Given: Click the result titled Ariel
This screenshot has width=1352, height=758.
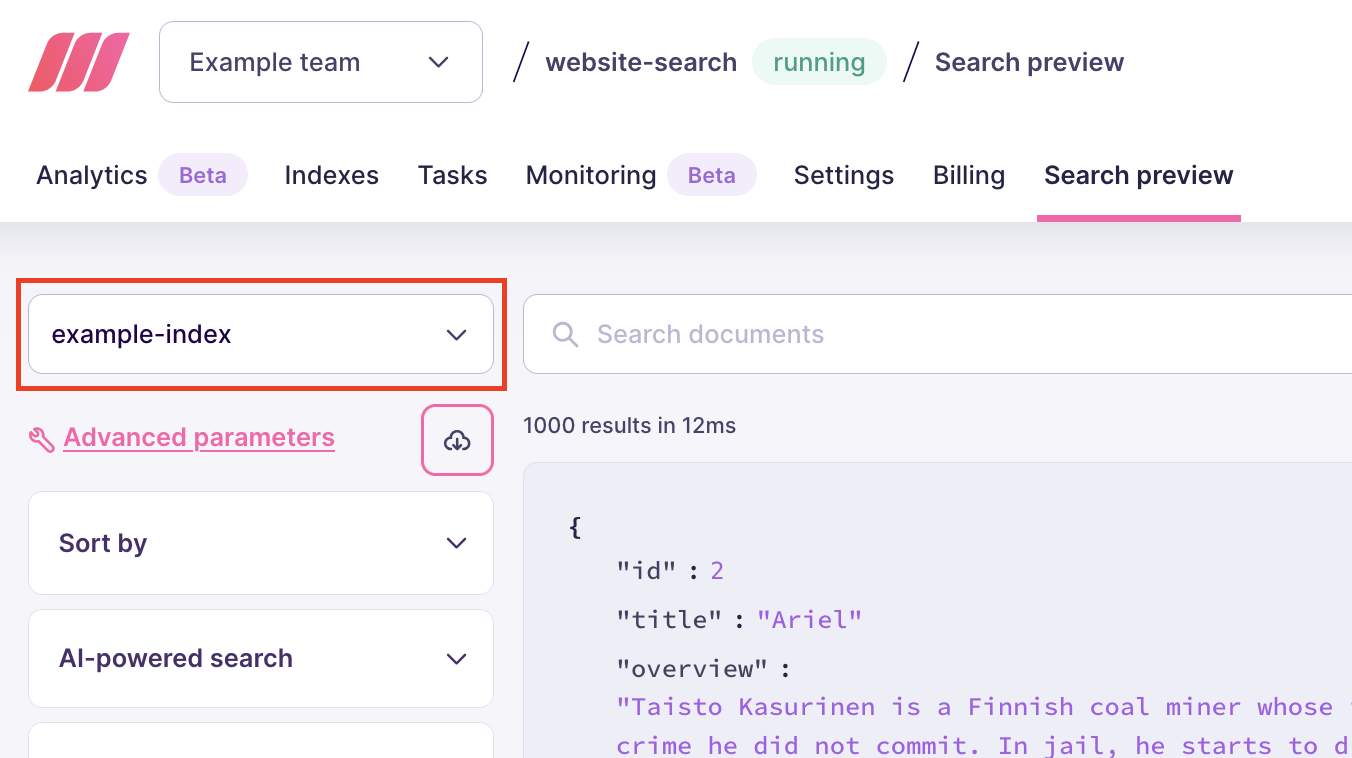Looking at the screenshot, I should (x=810, y=619).
